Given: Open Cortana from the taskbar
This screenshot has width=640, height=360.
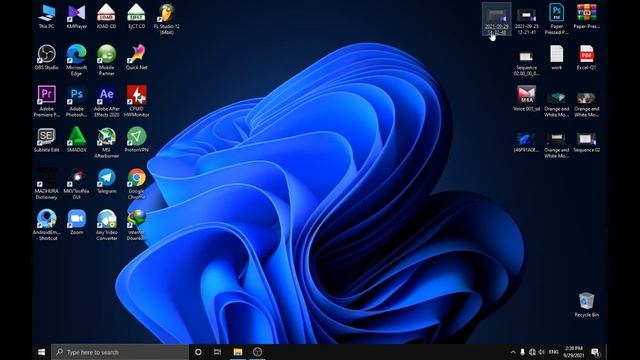Looking at the screenshot, I should [198, 352].
